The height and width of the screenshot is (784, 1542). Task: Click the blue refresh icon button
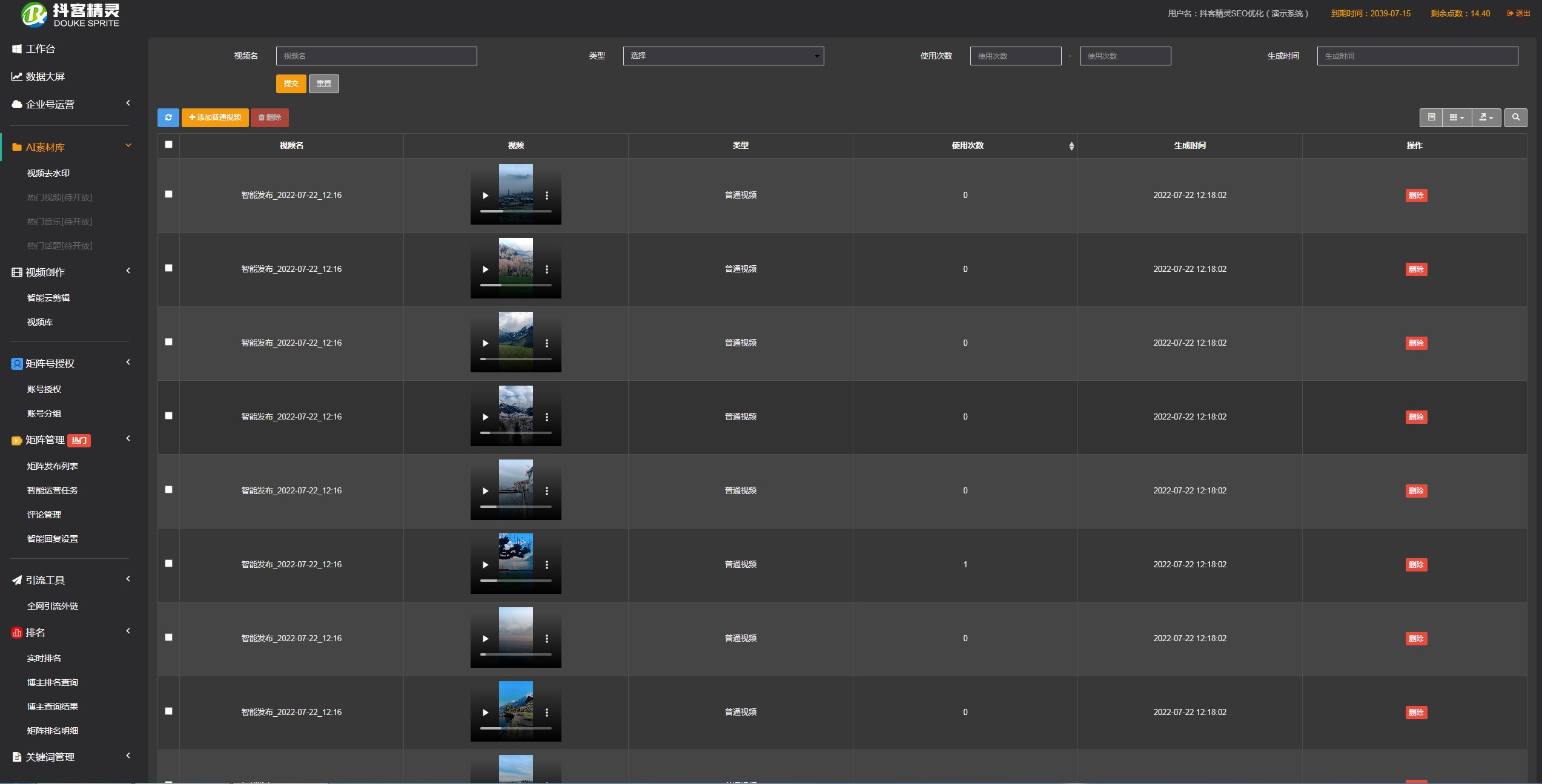pyautogui.click(x=168, y=117)
